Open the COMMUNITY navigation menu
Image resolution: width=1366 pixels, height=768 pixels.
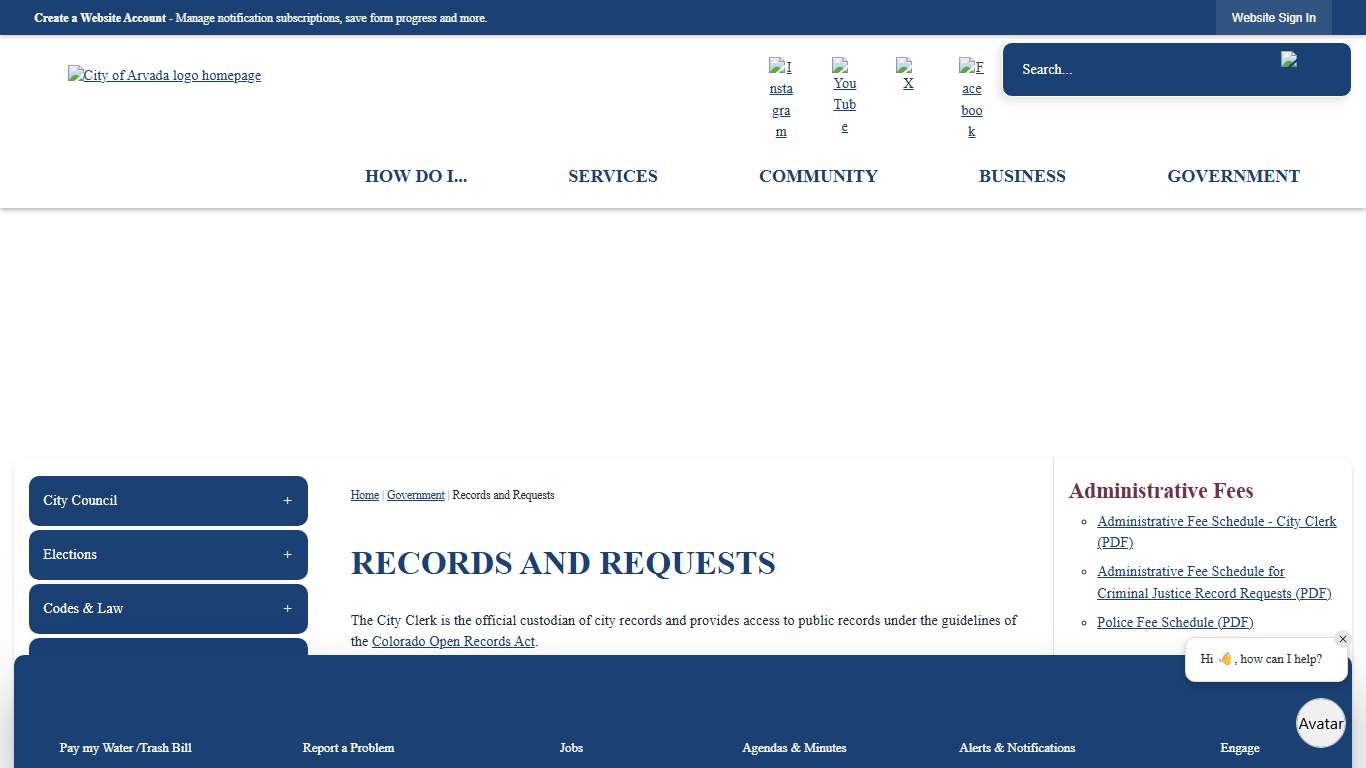click(x=818, y=176)
